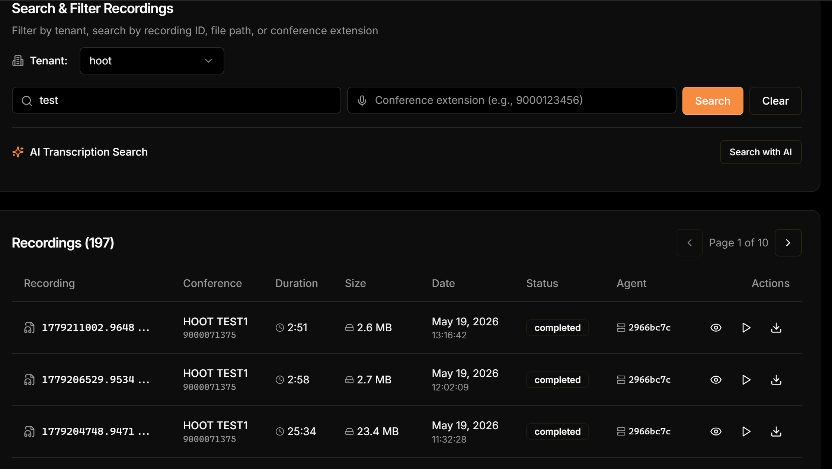832x469 pixels.
Task: Go to the previous recordings page
Action: (689, 243)
